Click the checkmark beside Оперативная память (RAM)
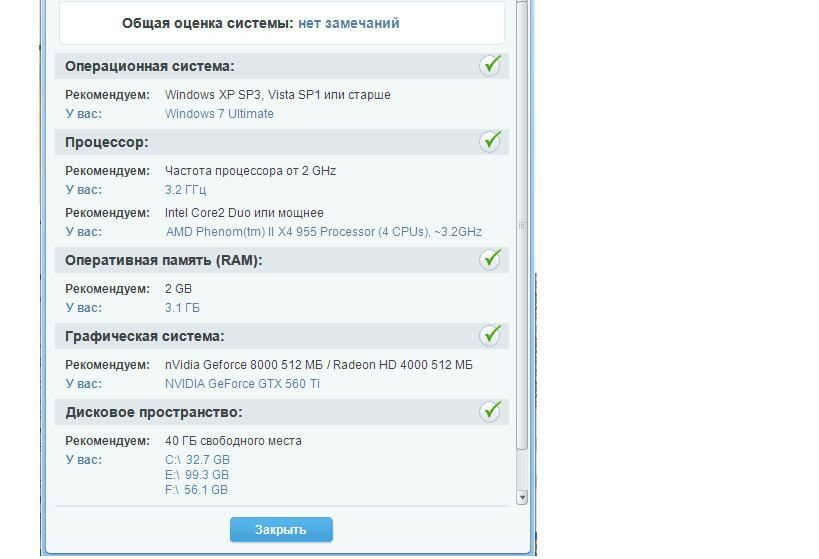 pyautogui.click(x=490, y=260)
